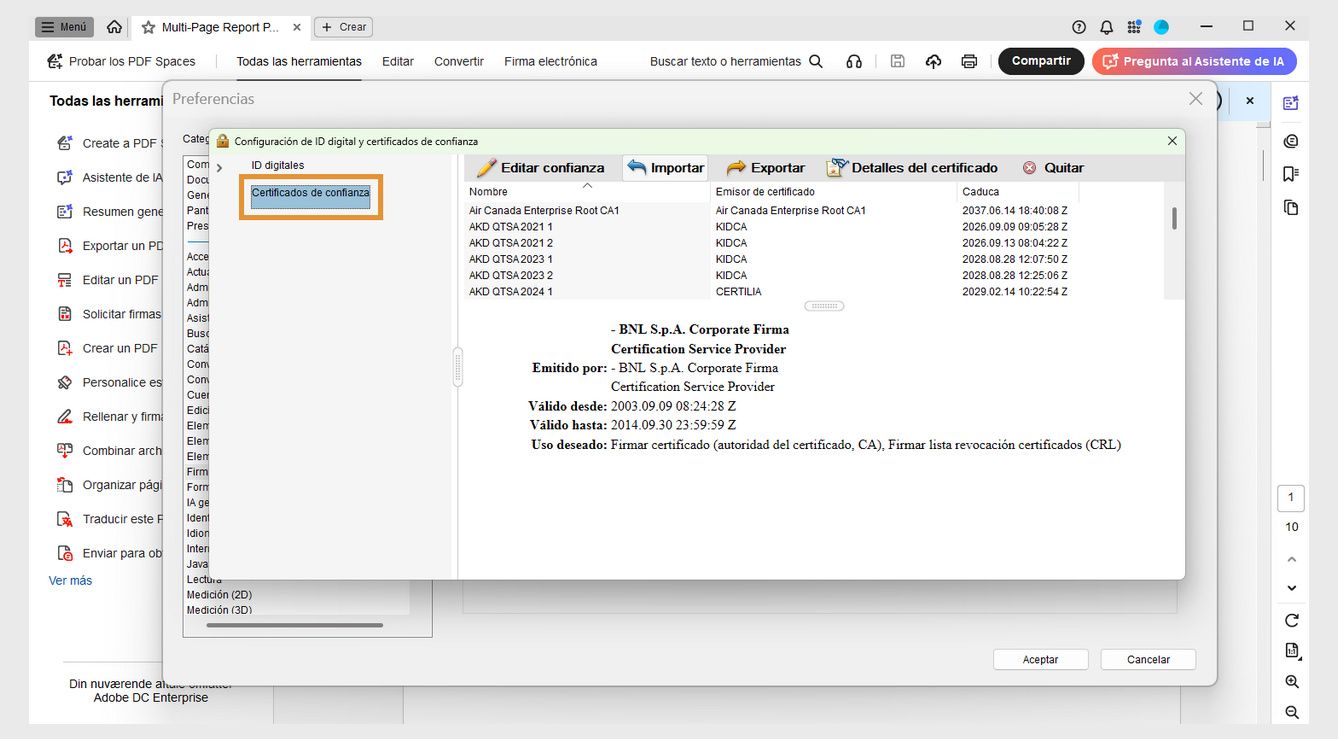Select the Exportar certificate tool

tap(765, 167)
